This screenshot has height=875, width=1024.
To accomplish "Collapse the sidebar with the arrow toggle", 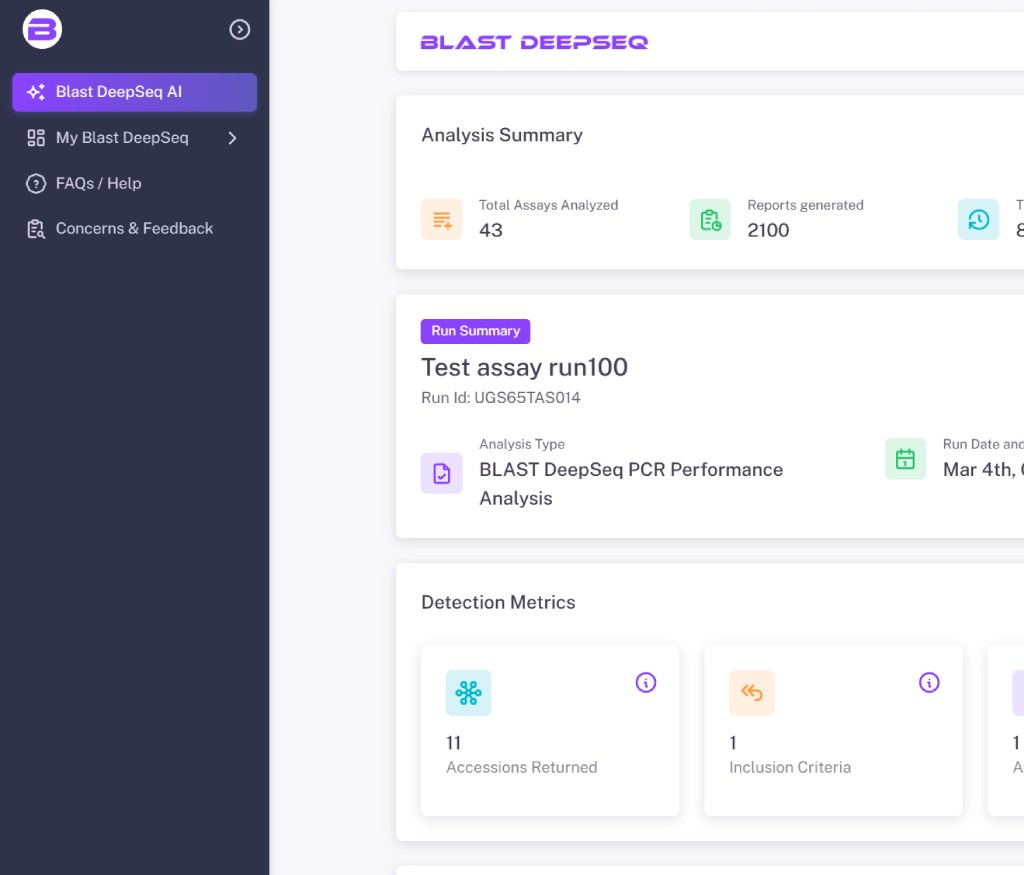I will [240, 30].
